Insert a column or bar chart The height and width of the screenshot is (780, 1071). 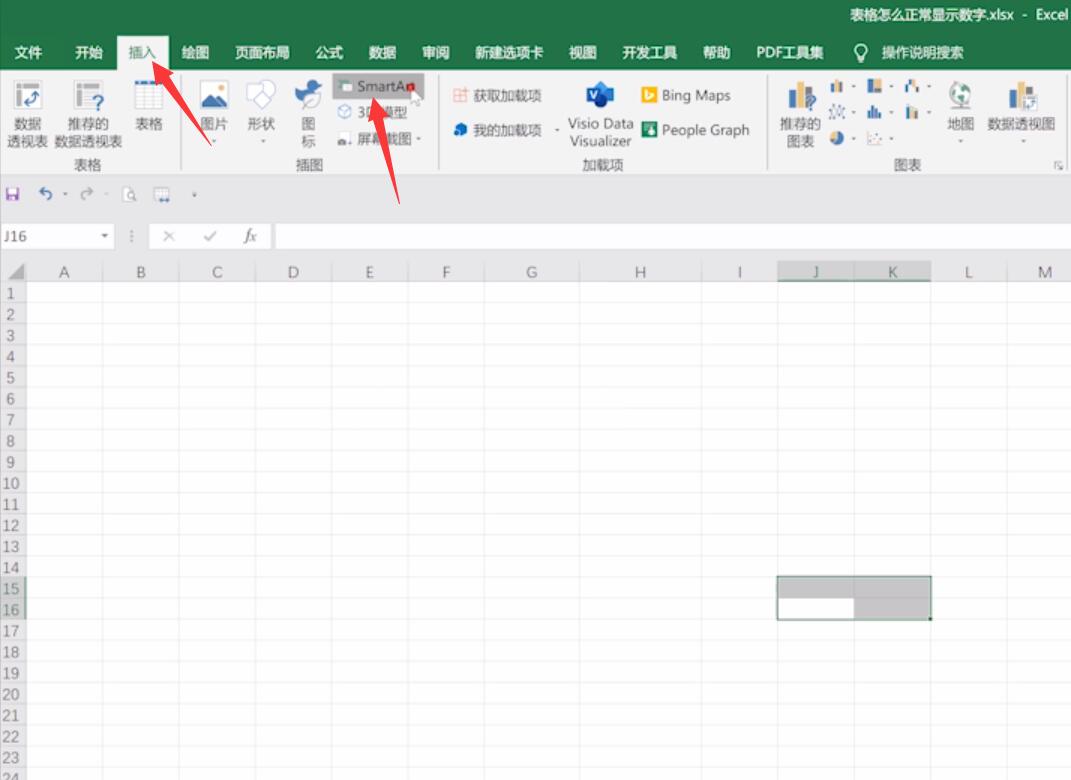pos(837,86)
